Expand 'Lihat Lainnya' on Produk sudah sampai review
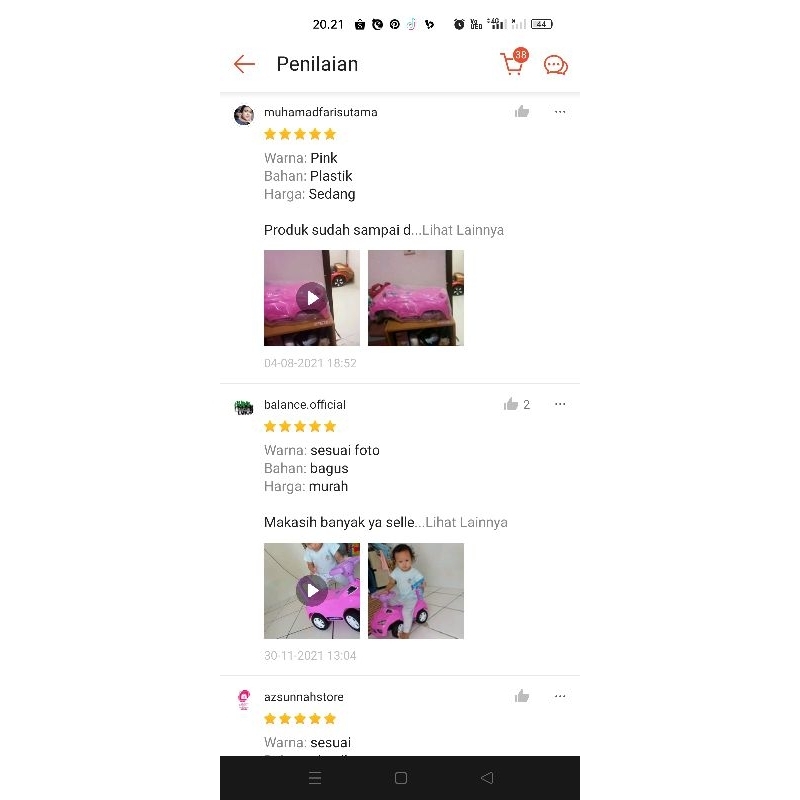Viewport: 800px width, 800px height. tap(463, 230)
